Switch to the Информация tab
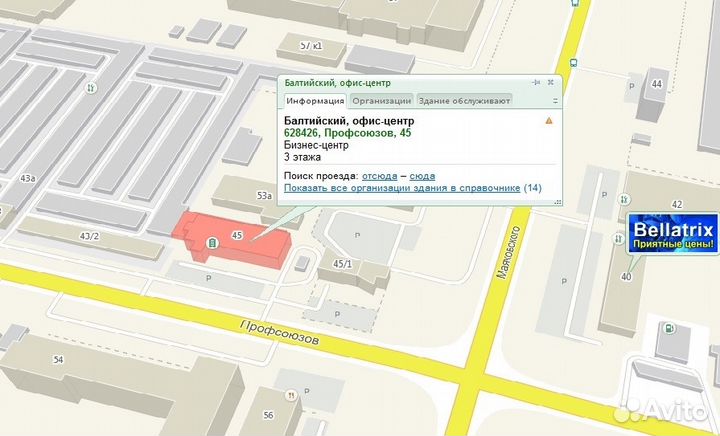 click(x=315, y=101)
